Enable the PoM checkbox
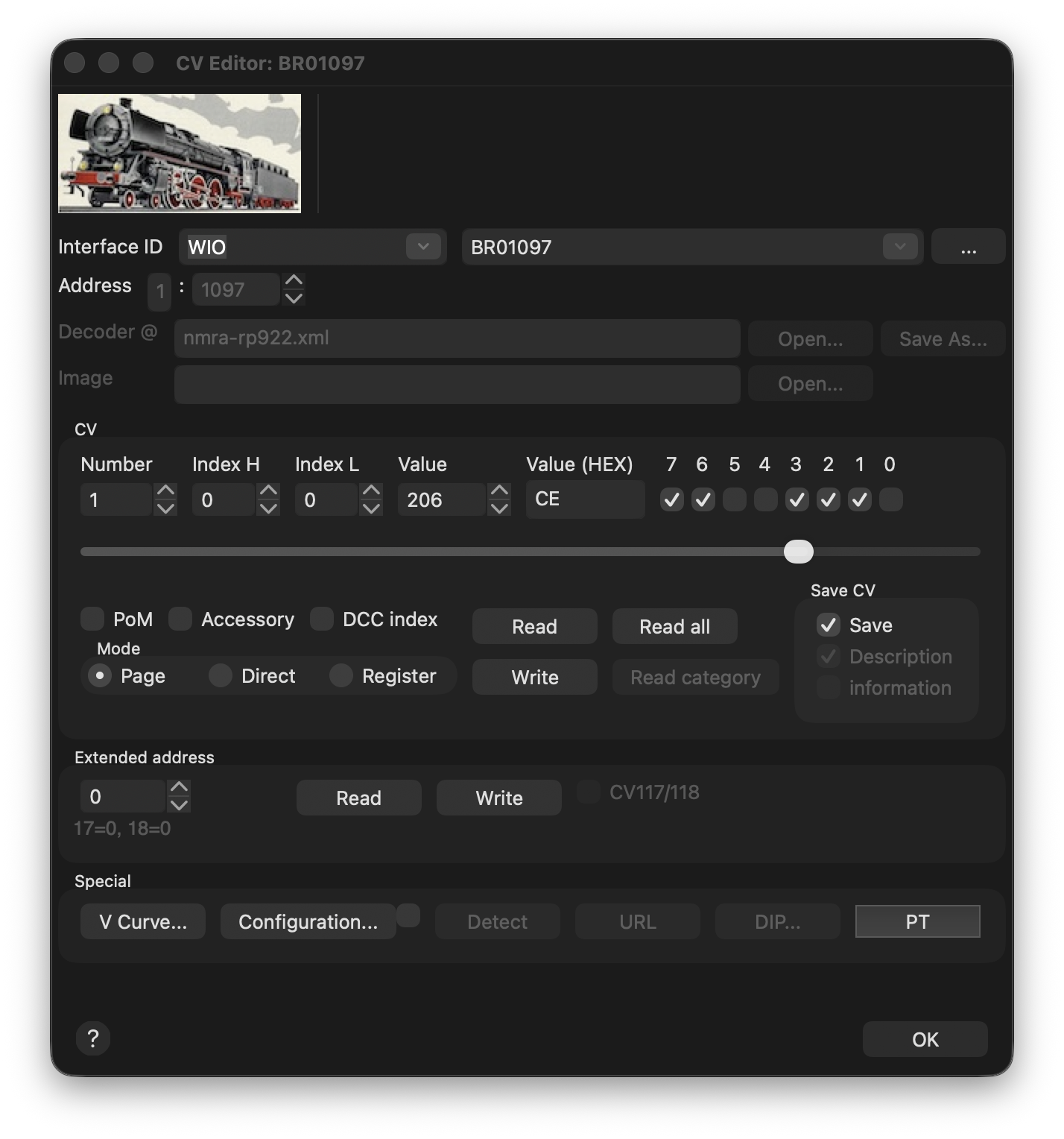 pos(92,619)
